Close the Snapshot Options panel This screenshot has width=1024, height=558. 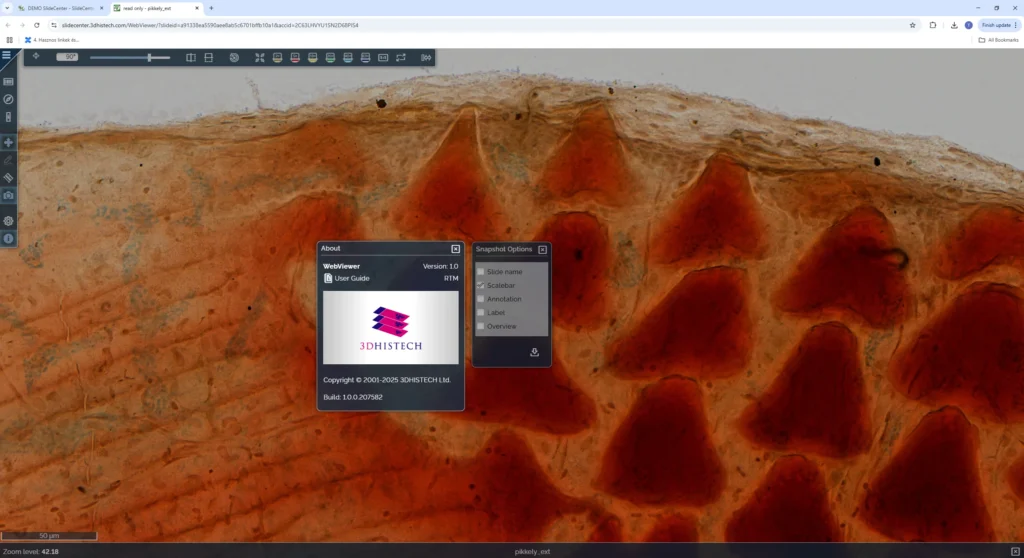coord(542,250)
